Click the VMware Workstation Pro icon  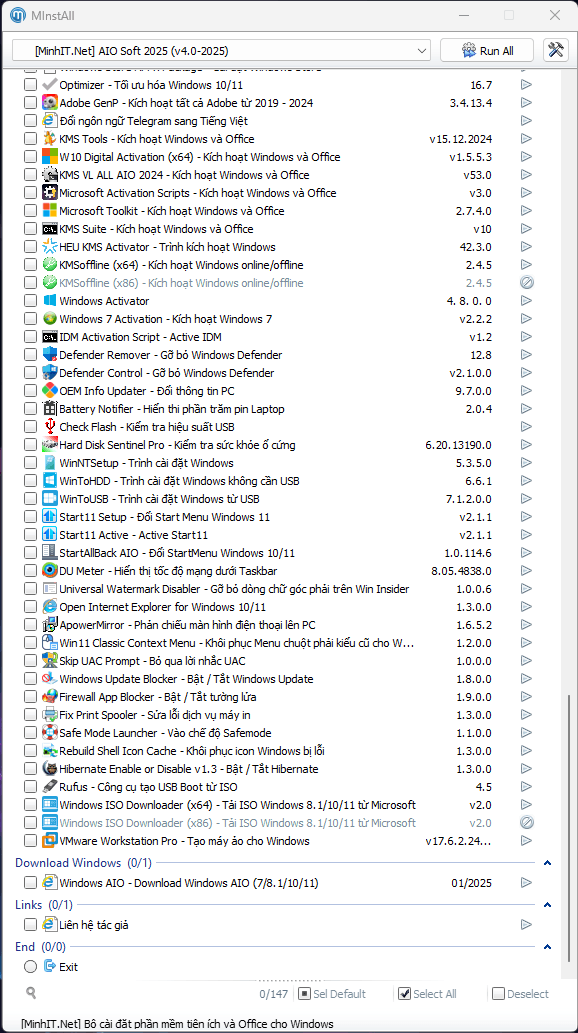tap(49, 841)
